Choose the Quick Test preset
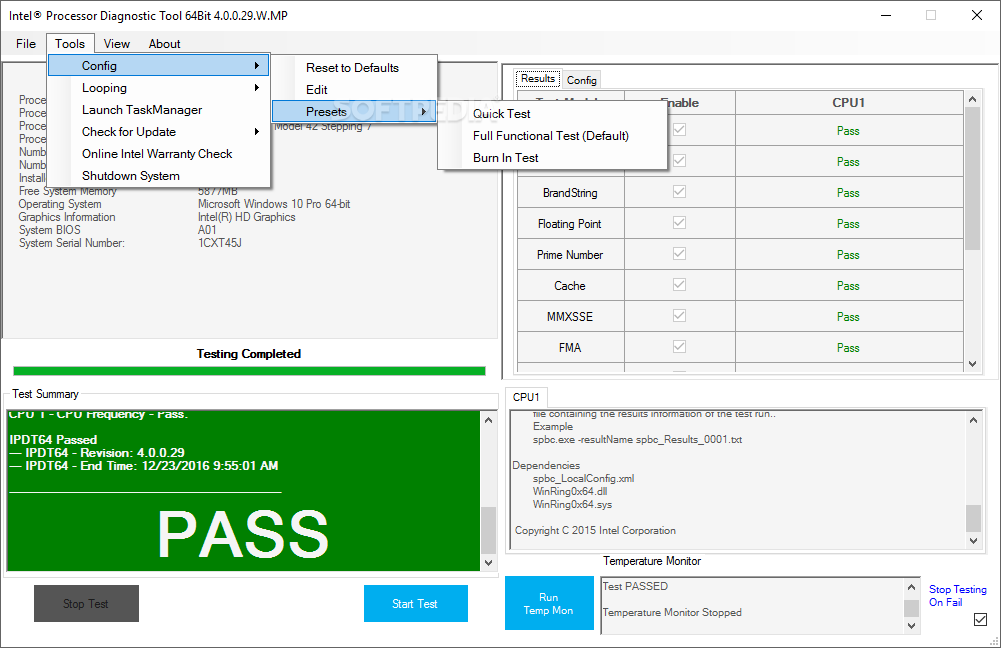1001x648 pixels. click(x=552, y=114)
